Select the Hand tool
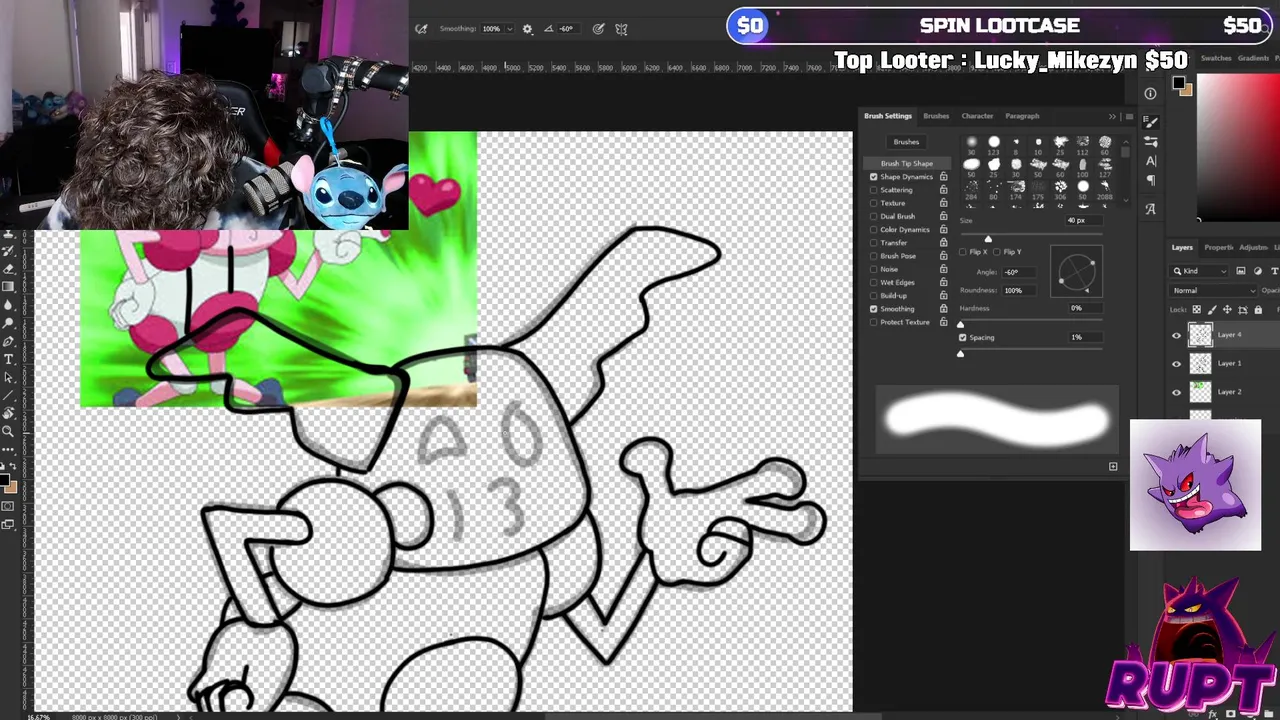The height and width of the screenshot is (720, 1280). tap(9, 413)
